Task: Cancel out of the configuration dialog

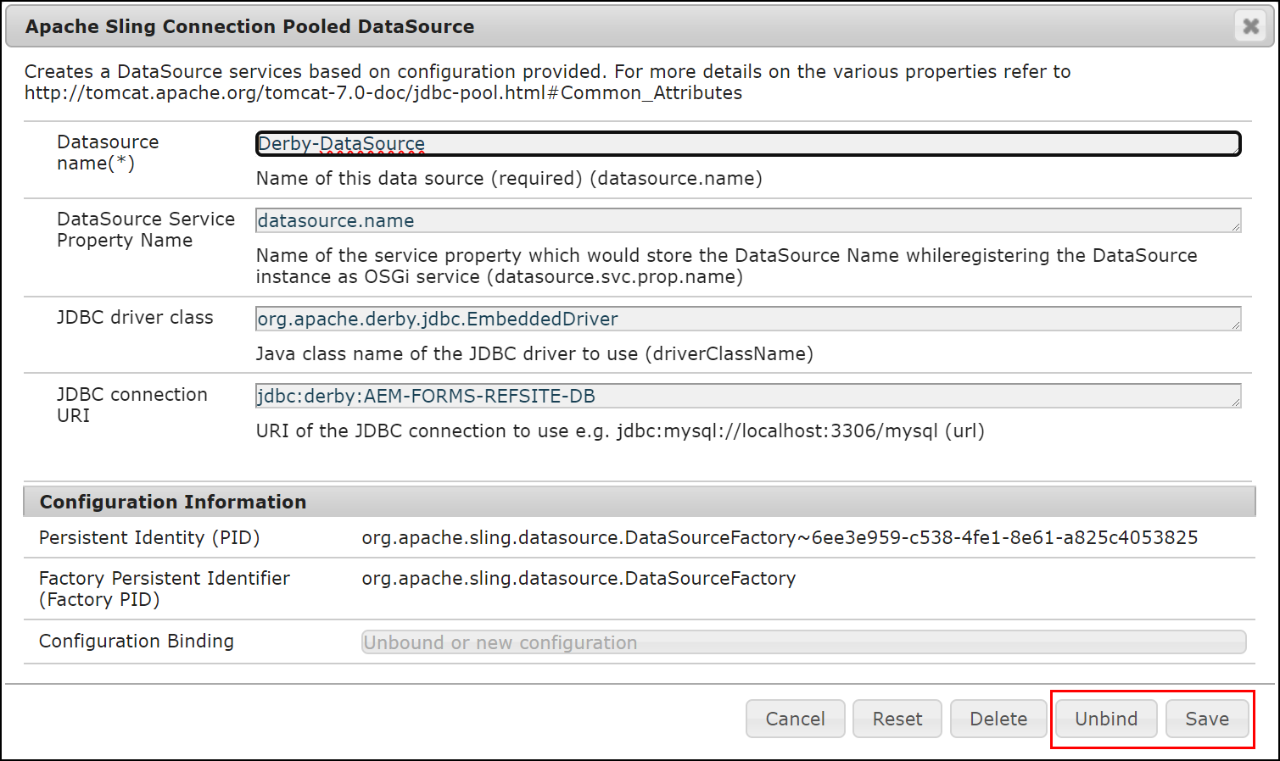Action: point(795,718)
